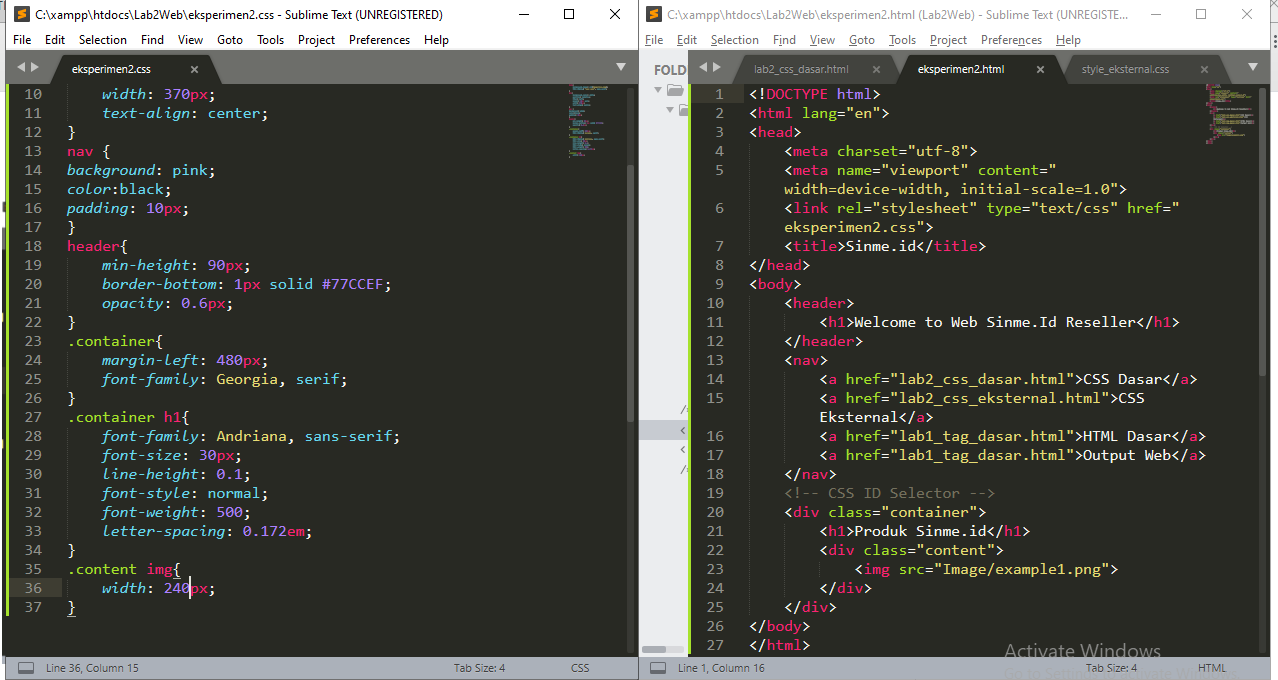Close the lab2_css_dasar.html tab
This screenshot has width=1278, height=680.
877,69
